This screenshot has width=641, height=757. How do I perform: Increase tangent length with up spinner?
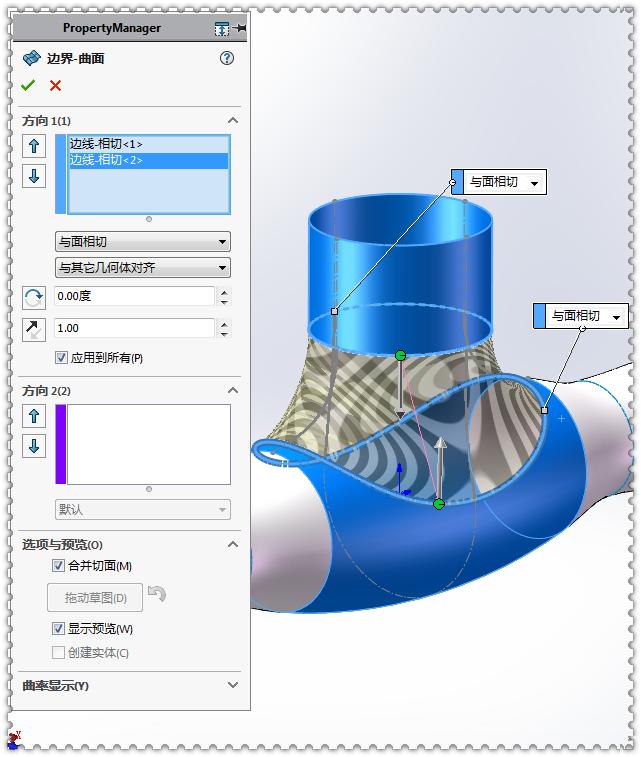(x=224, y=324)
